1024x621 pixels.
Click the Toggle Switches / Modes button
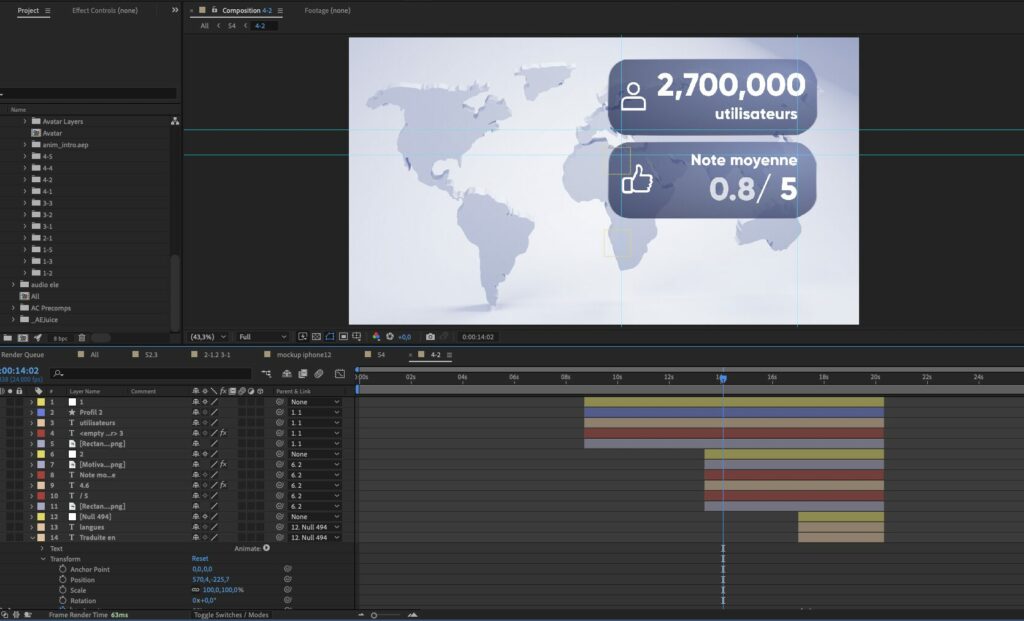[230, 615]
